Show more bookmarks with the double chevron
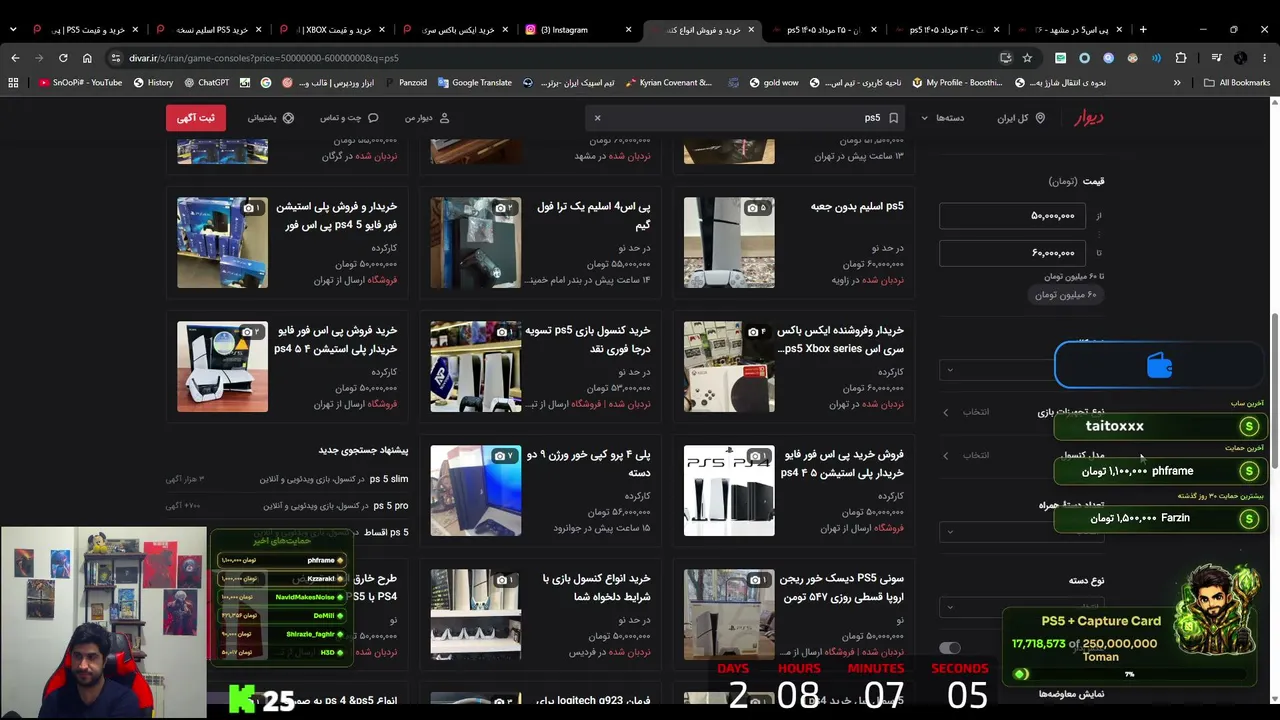The height and width of the screenshot is (720, 1280). tap(1177, 83)
